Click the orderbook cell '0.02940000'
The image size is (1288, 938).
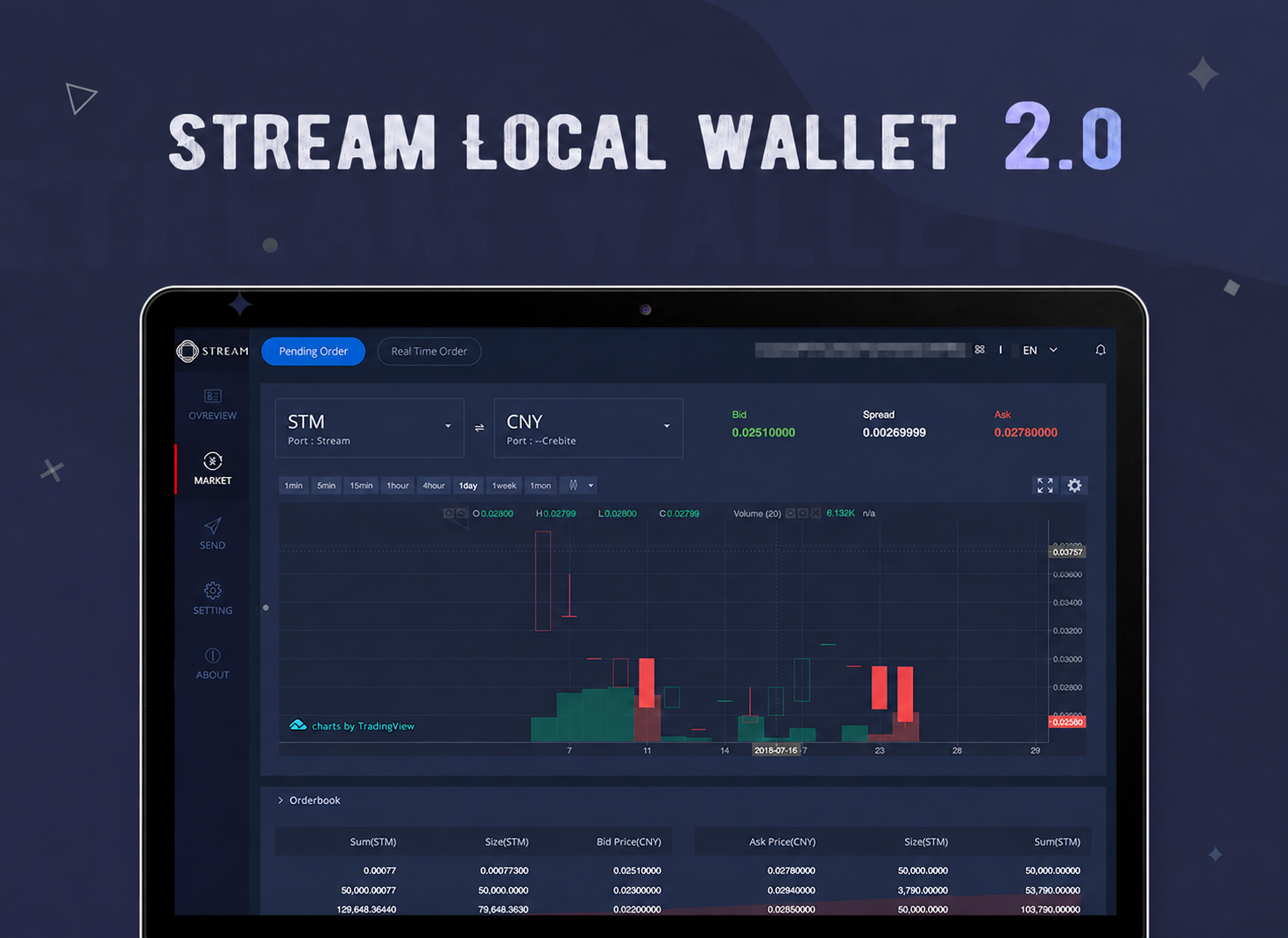791,891
